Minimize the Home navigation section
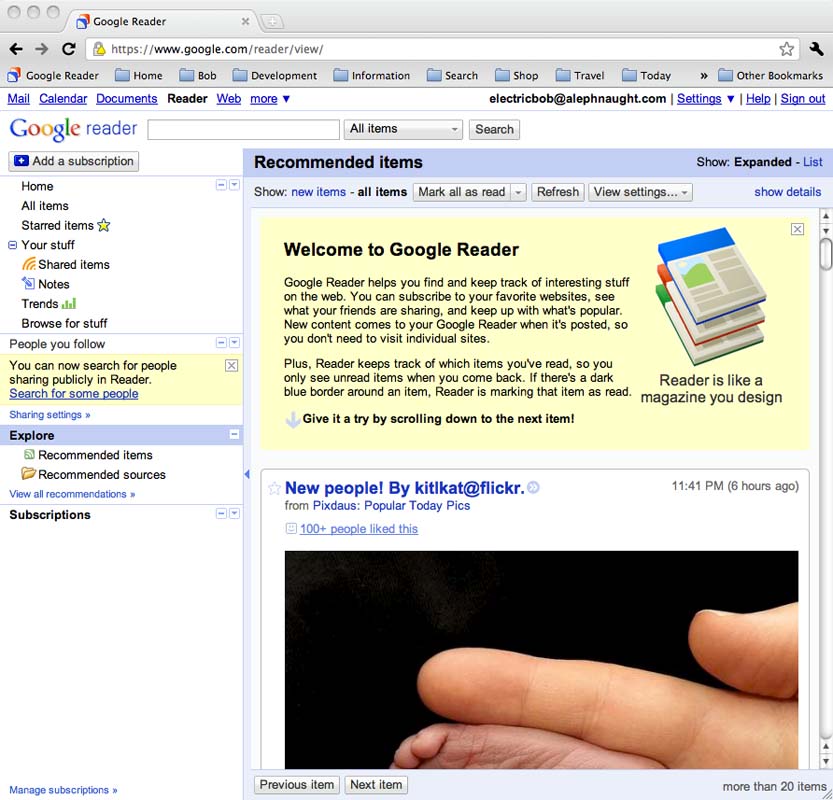The width and height of the screenshot is (833, 800). pos(222,185)
